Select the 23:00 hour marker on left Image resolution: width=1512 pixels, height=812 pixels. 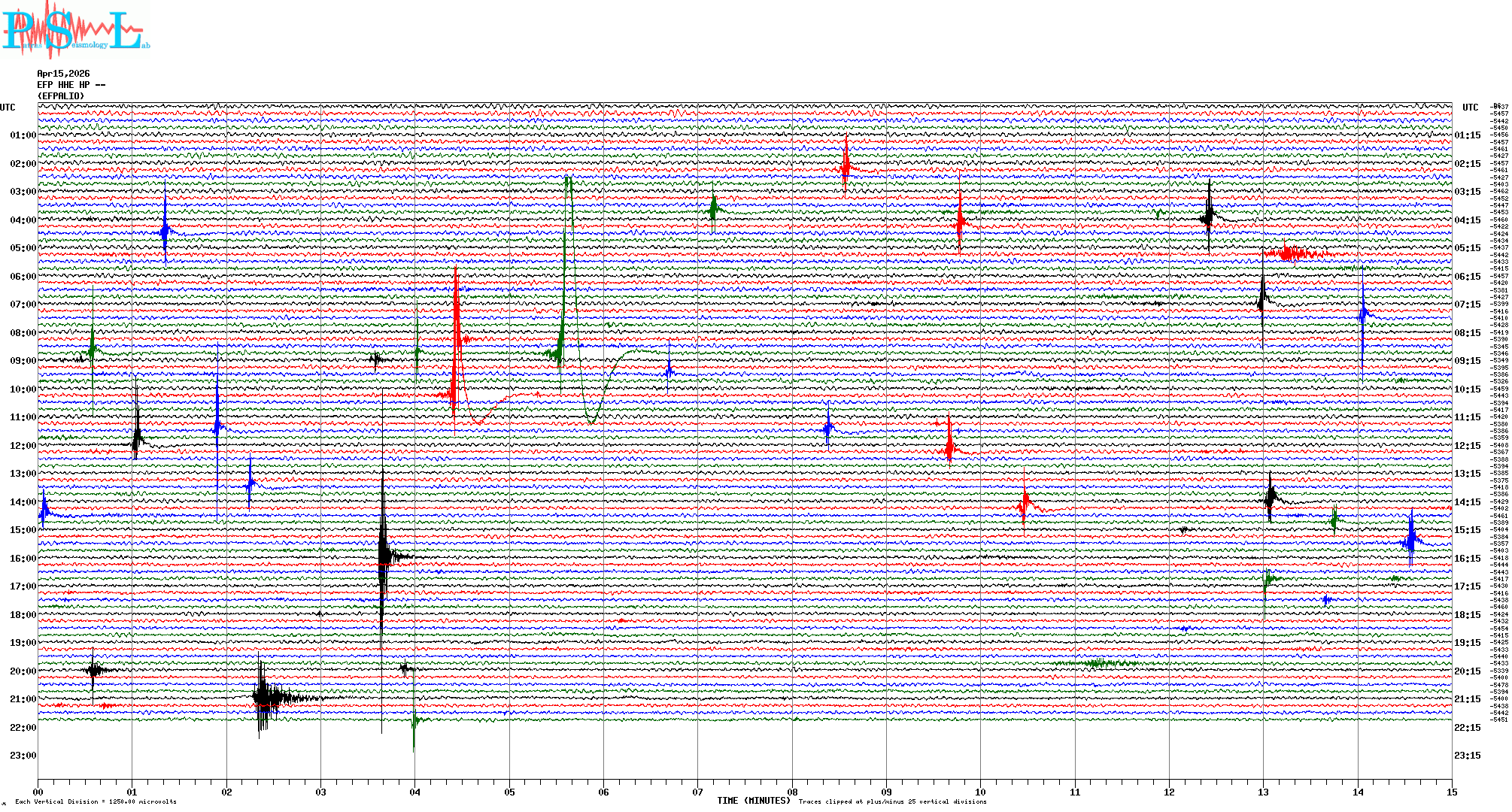pos(23,756)
